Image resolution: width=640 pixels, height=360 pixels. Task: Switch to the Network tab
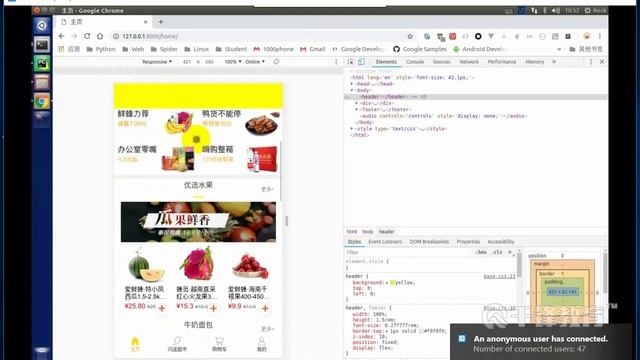pyautogui.click(x=469, y=62)
